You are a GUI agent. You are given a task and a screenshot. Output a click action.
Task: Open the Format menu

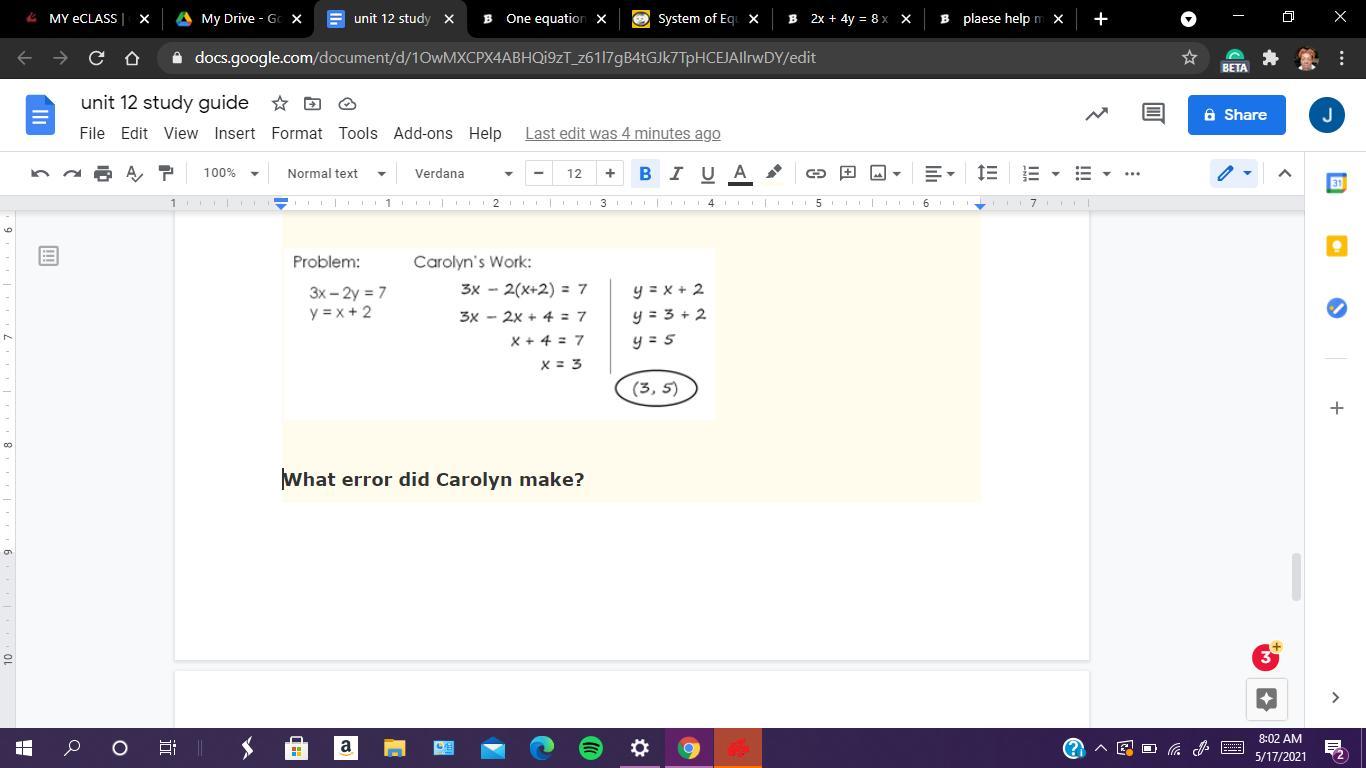tap(297, 133)
